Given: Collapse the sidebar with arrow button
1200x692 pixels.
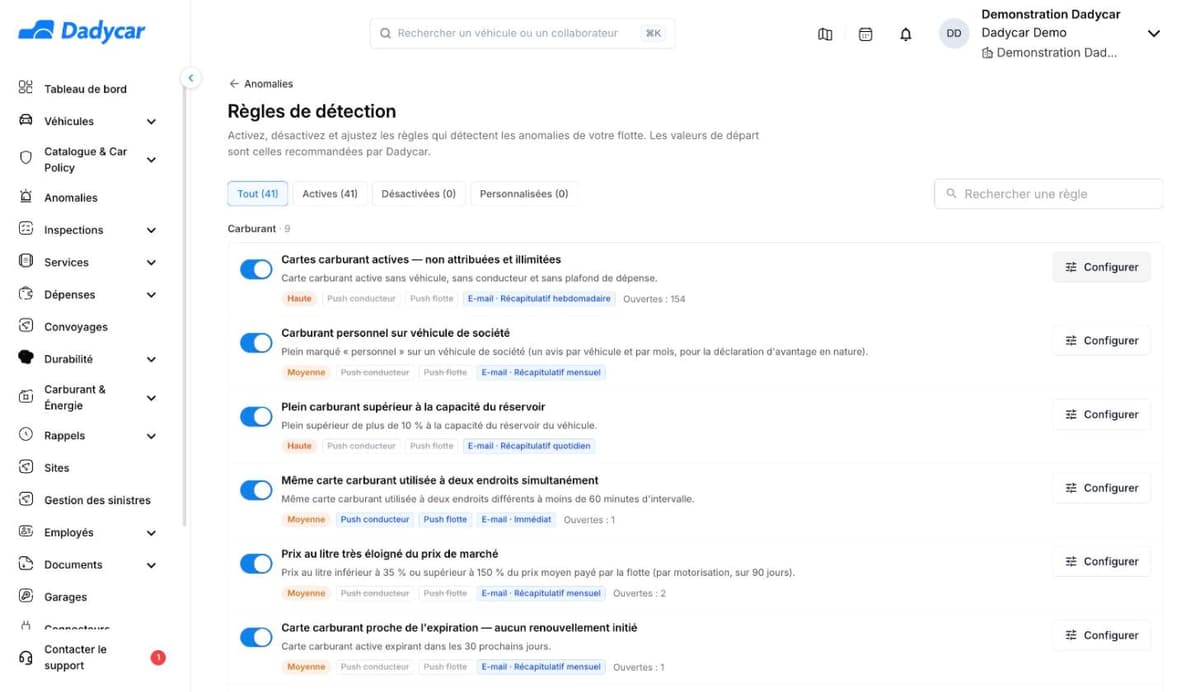Looking at the screenshot, I should tap(190, 78).
